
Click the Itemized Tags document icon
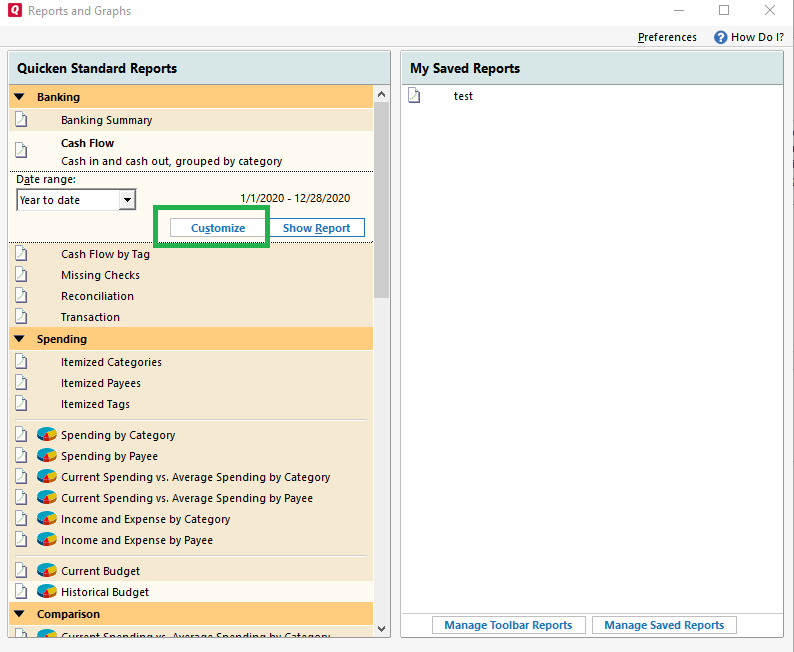[x=21, y=403]
